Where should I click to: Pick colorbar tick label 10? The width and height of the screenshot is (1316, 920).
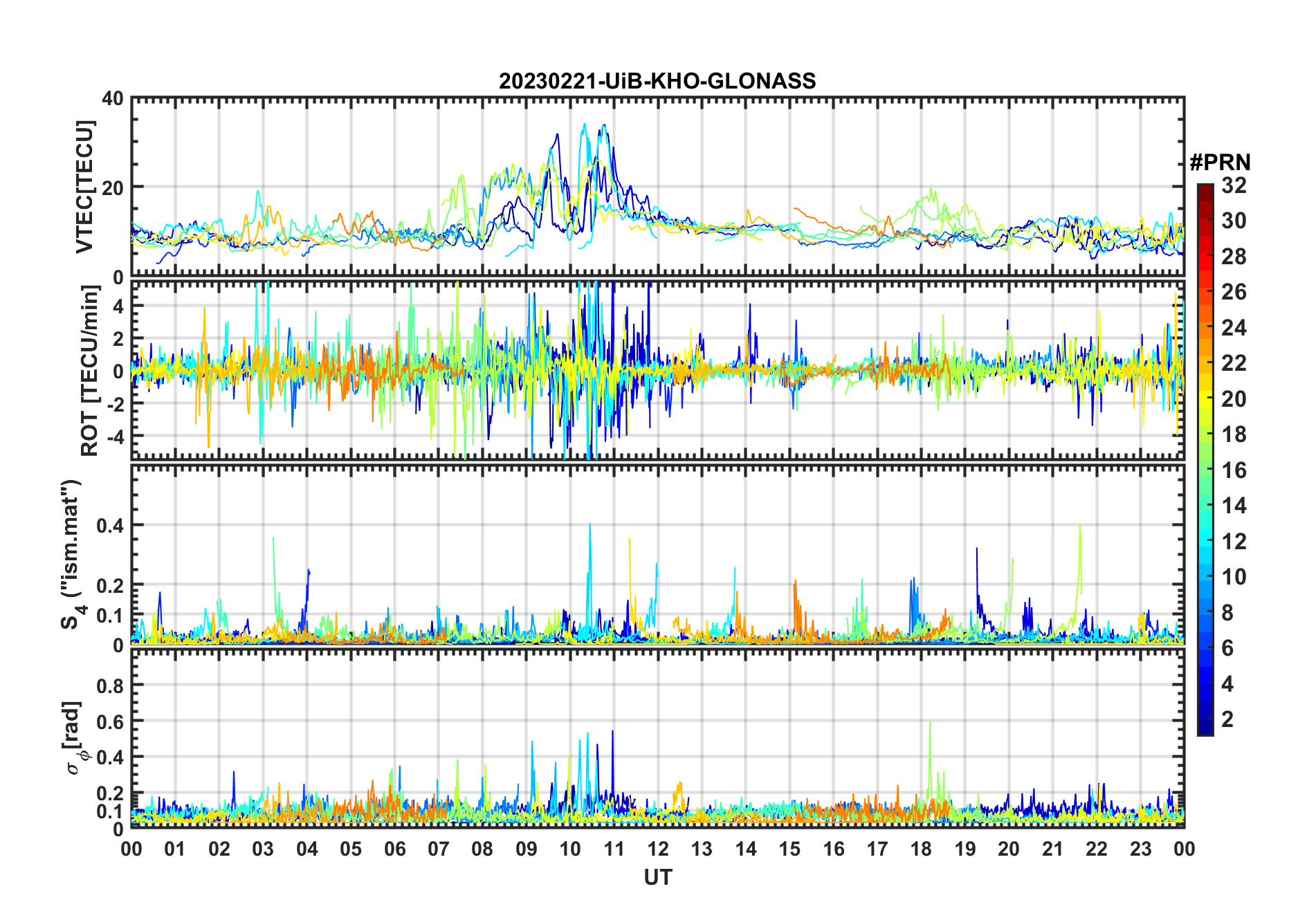1234,577
